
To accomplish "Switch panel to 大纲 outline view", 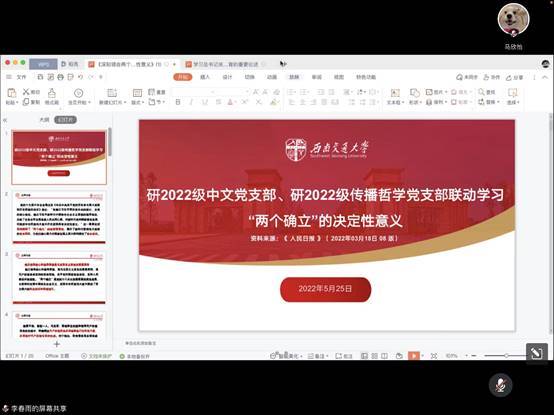I will coord(44,120).
